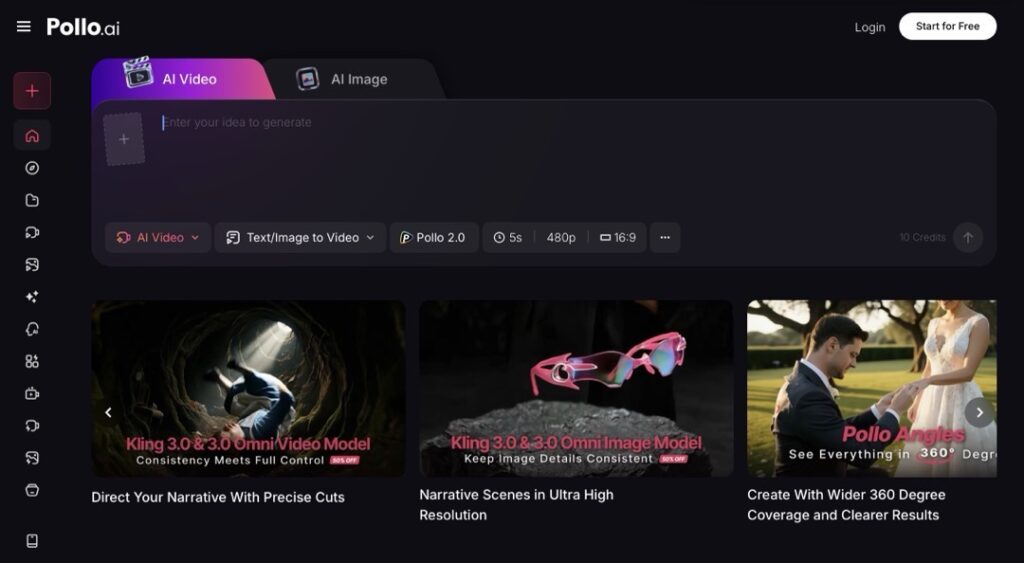Viewport: 1024px width, 563px height.
Task: Change the 5s duration setting
Action: point(508,238)
